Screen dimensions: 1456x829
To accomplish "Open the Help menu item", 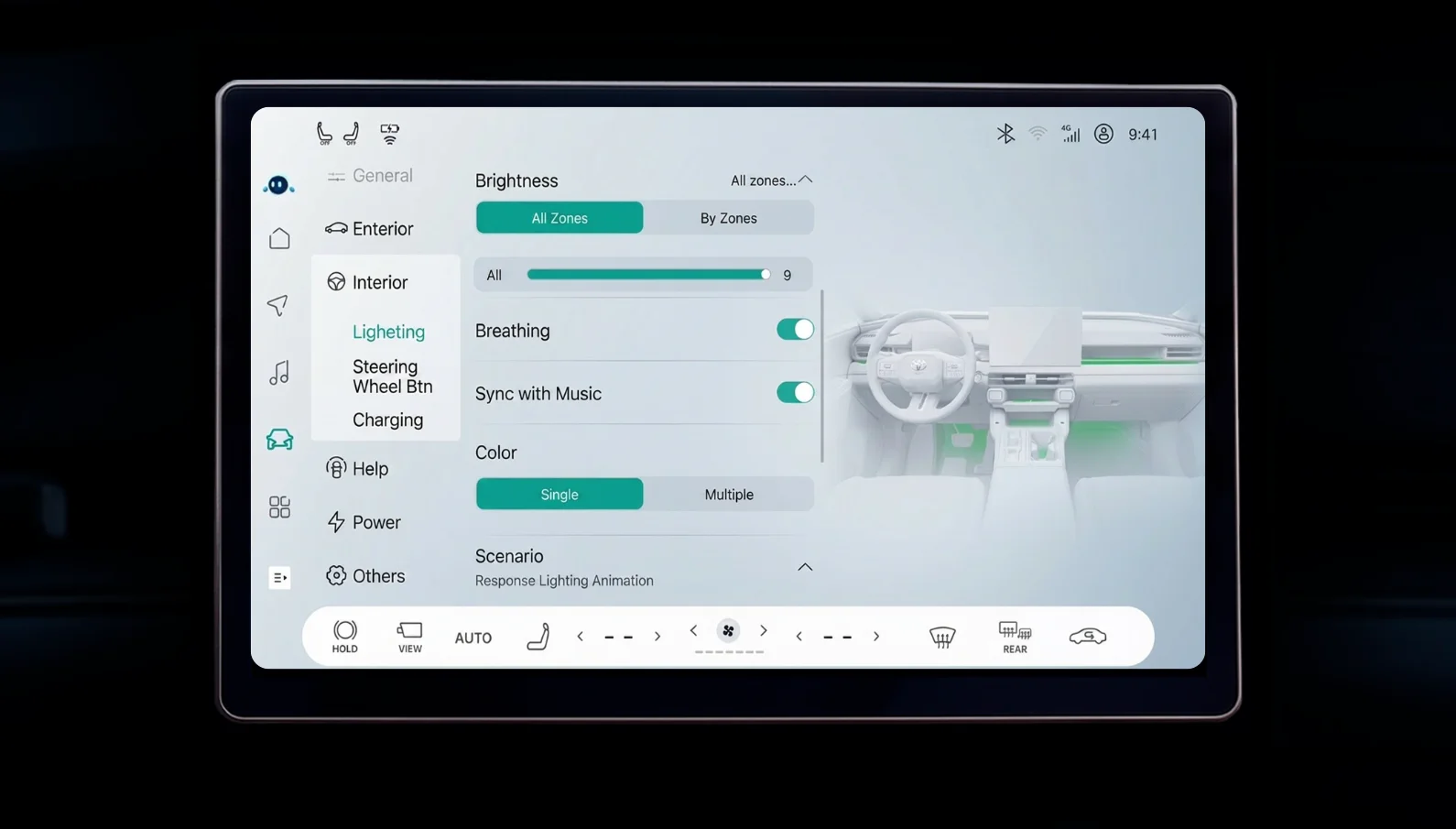I will [358, 469].
